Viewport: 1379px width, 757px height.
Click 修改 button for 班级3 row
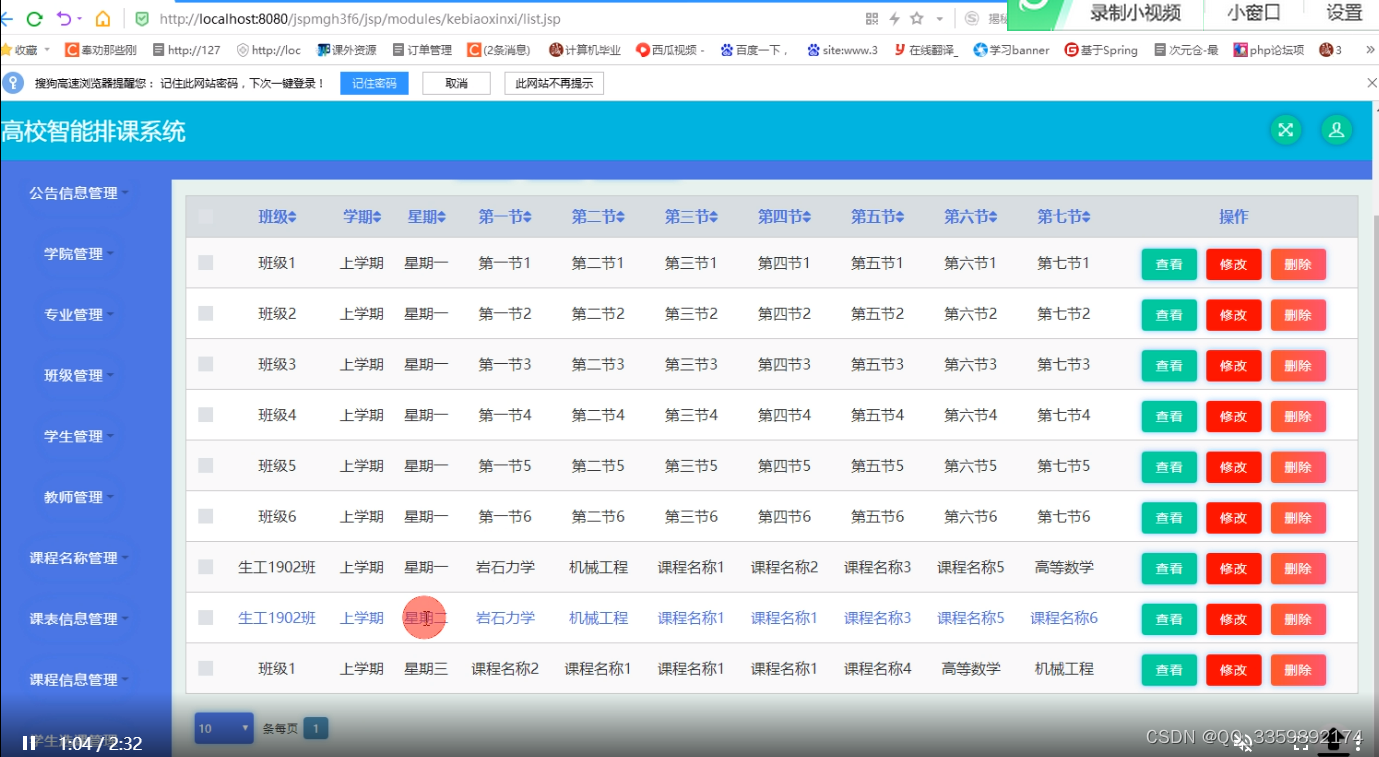point(1234,366)
